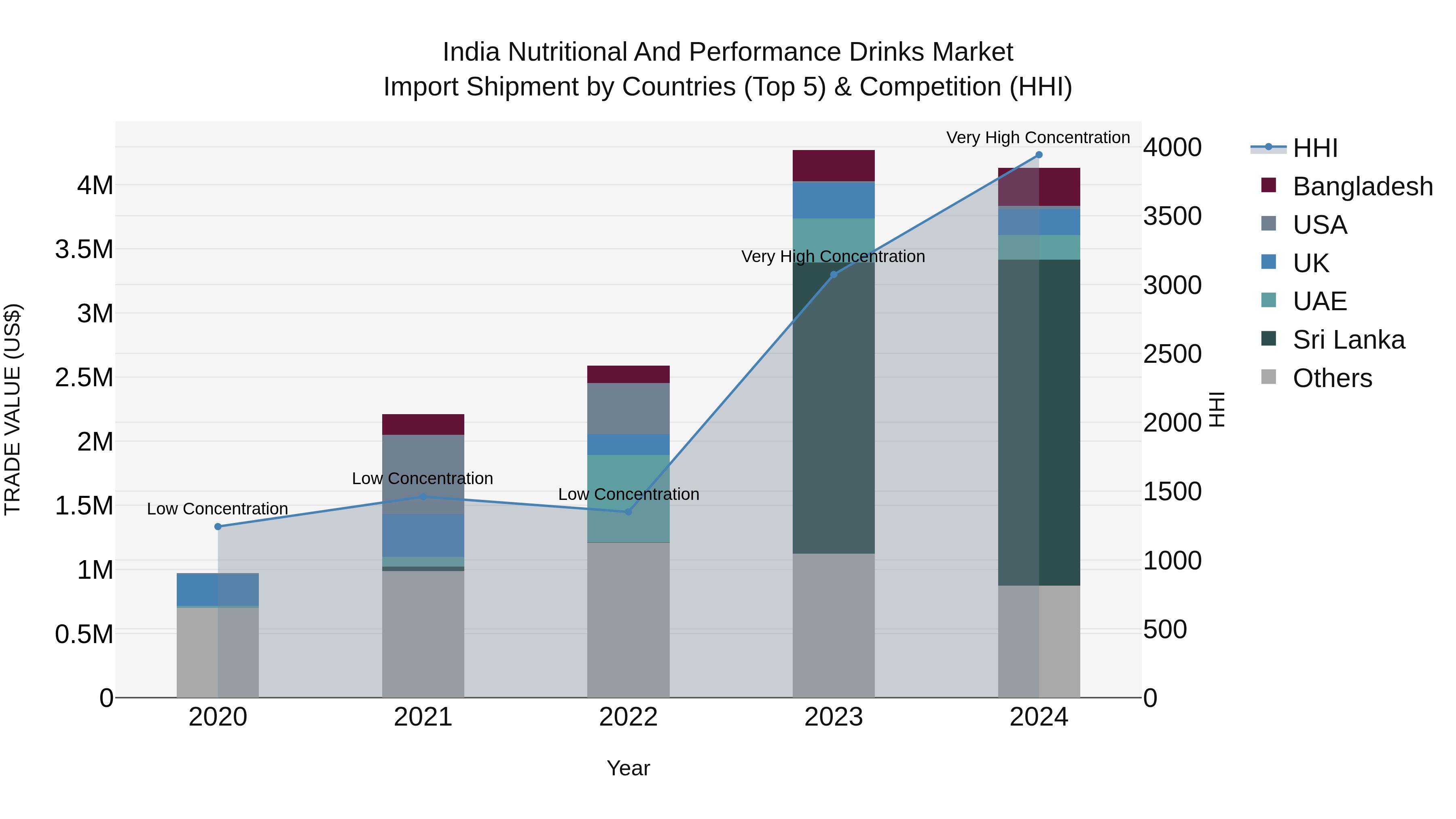The height and width of the screenshot is (819, 1456).
Task: Click the 'Year' x-axis title
Action: (629, 768)
